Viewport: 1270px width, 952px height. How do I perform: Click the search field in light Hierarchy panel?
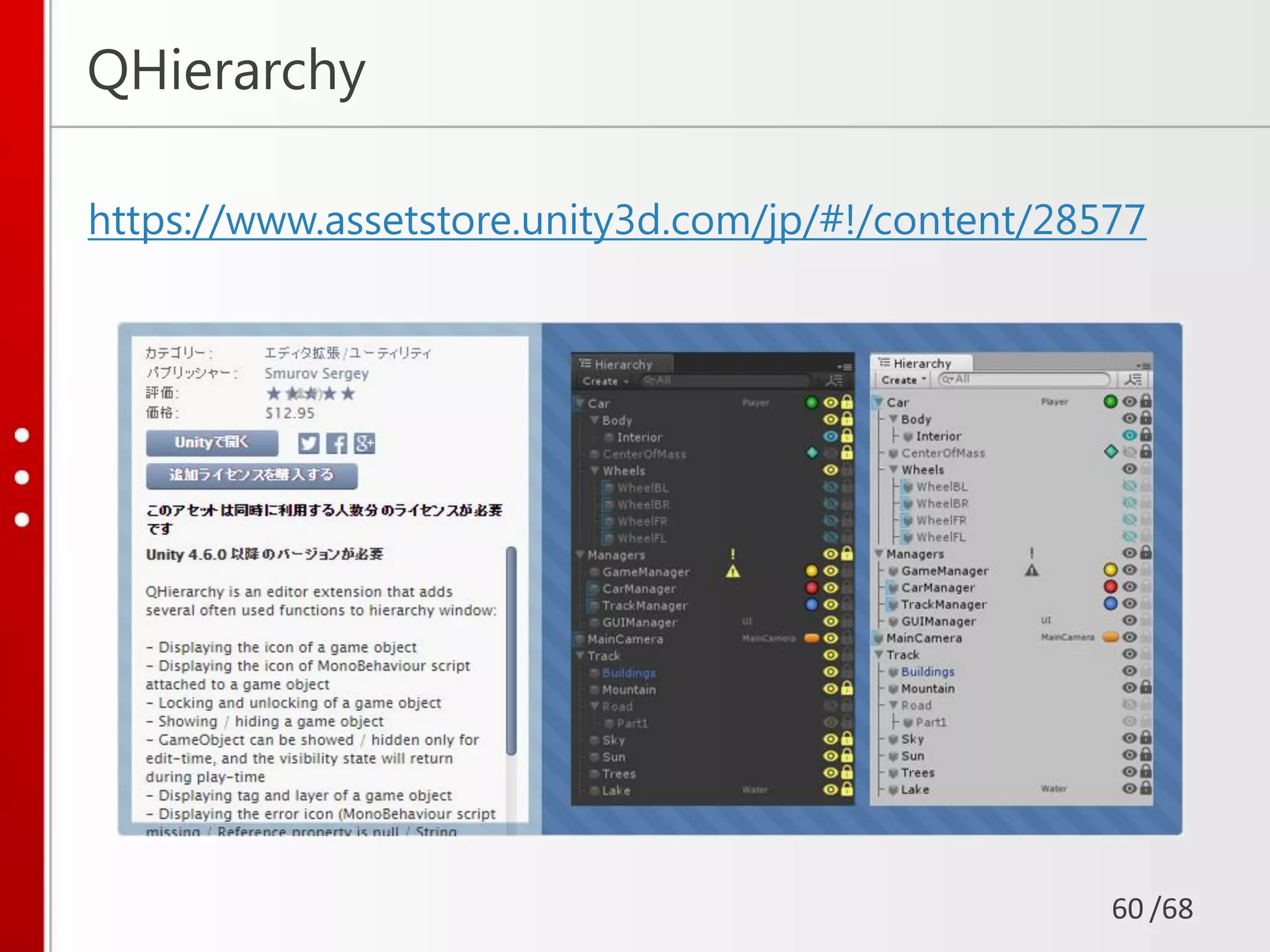1024,379
